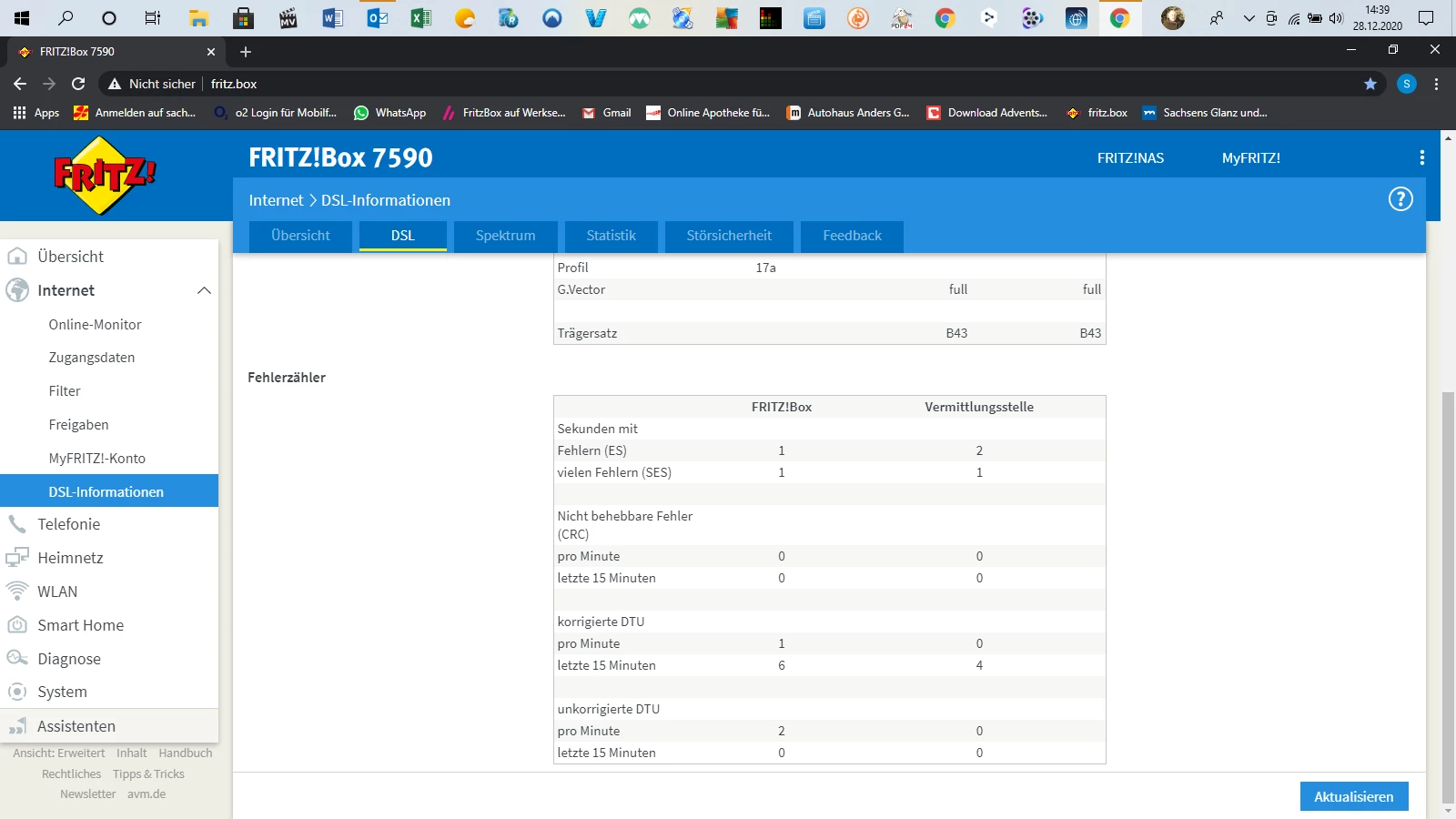
Task: Select Online-Monitor in the sidebar
Action: [x=95, y=325]
